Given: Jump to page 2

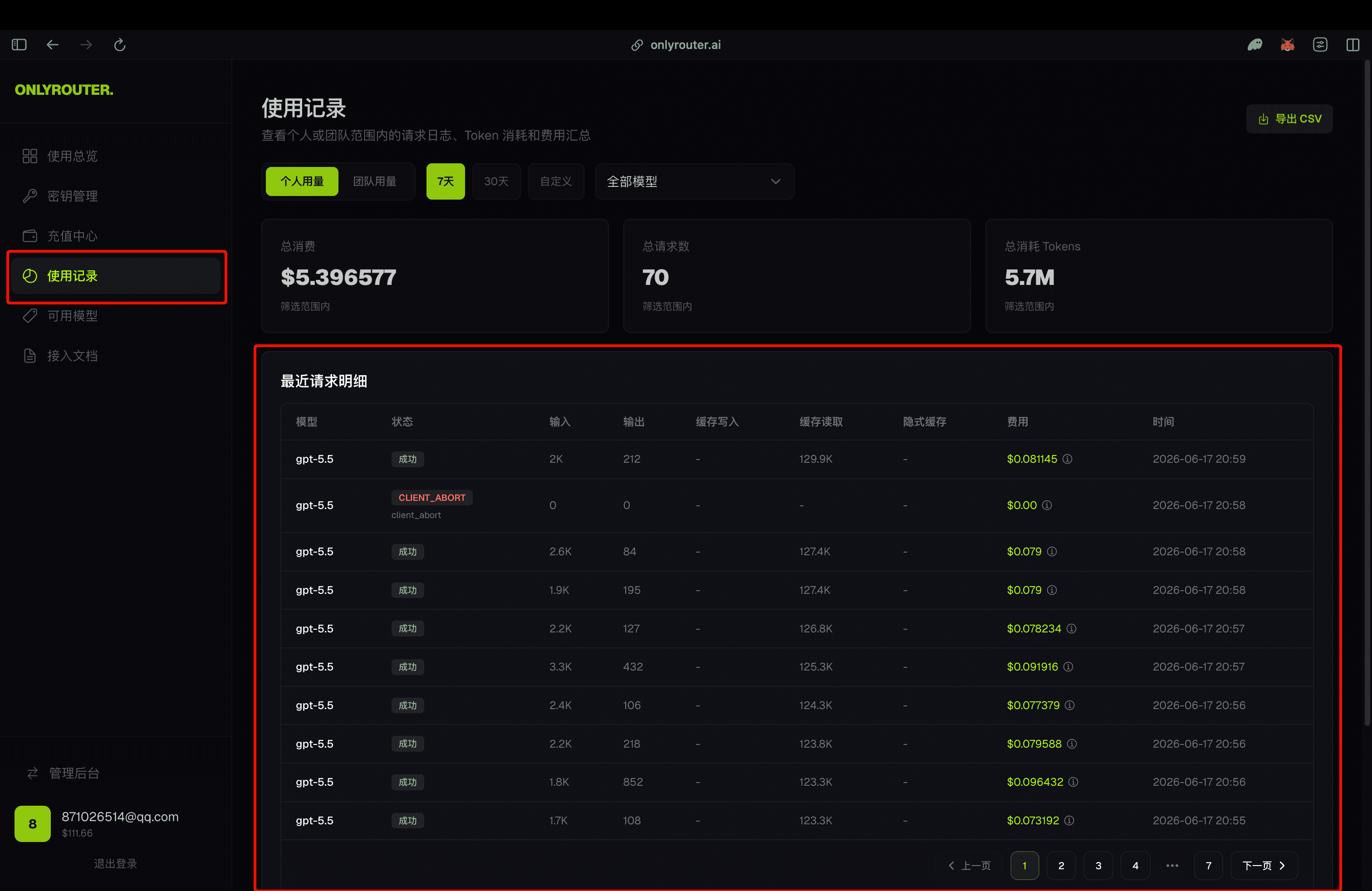Looking at the screenshot, I should pyautogui.click(x=1061, y=865).
